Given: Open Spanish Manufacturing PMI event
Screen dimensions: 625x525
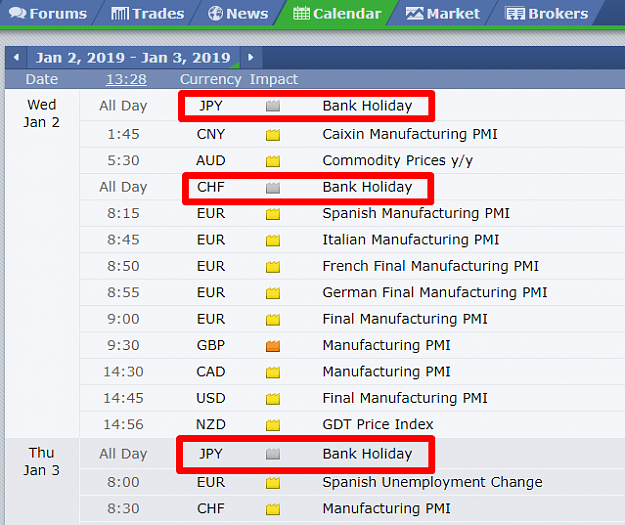Looking at the screenshot, I should [416, 213].
